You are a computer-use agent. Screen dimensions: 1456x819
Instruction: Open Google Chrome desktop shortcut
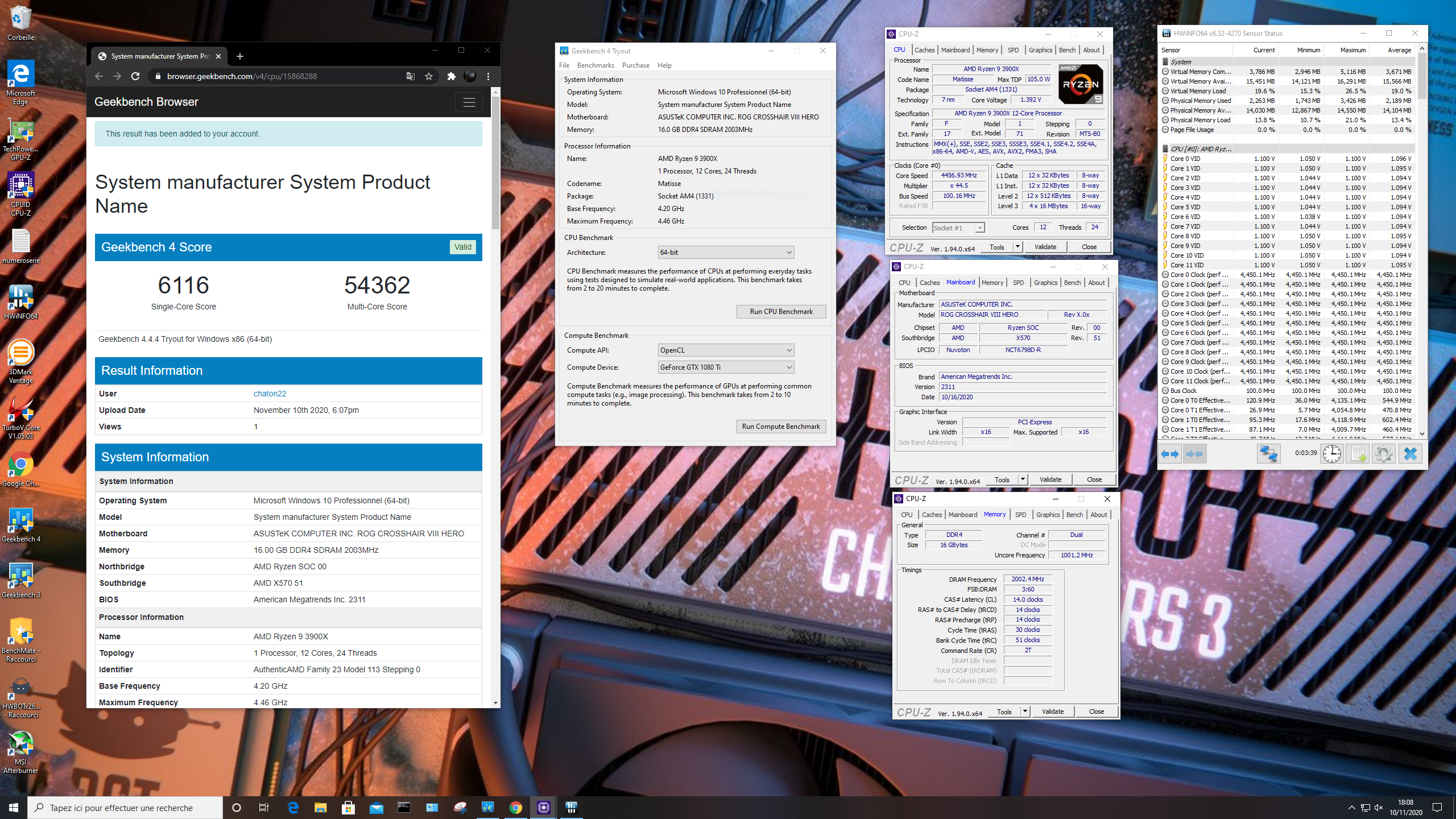tap(20, 469)
